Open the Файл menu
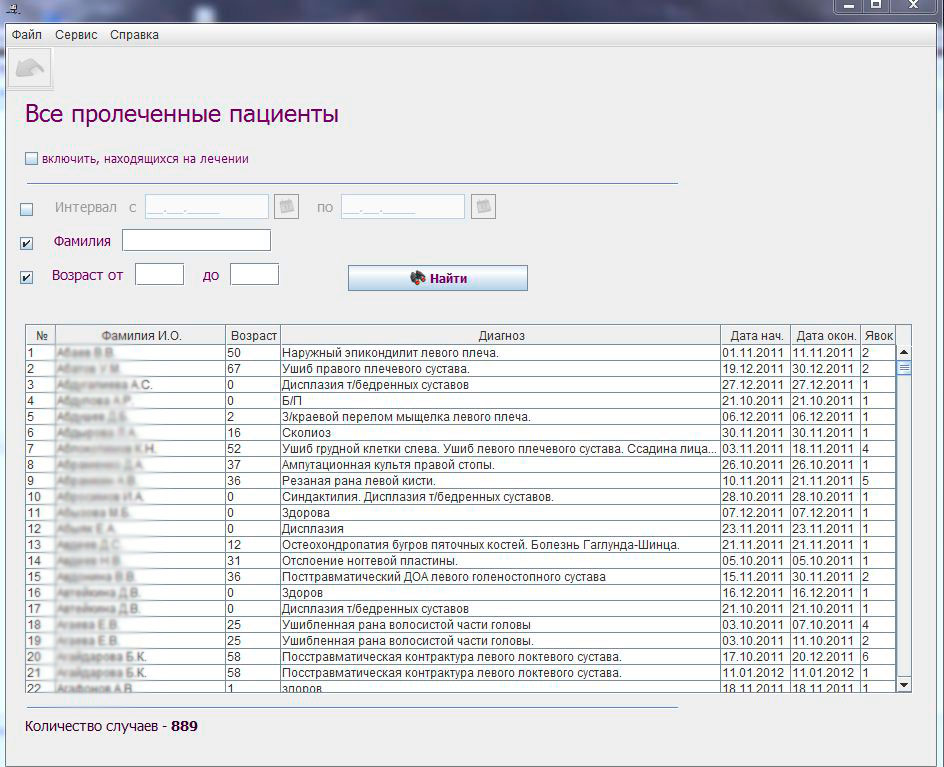 pyautogui.click(x=27, y=35)
